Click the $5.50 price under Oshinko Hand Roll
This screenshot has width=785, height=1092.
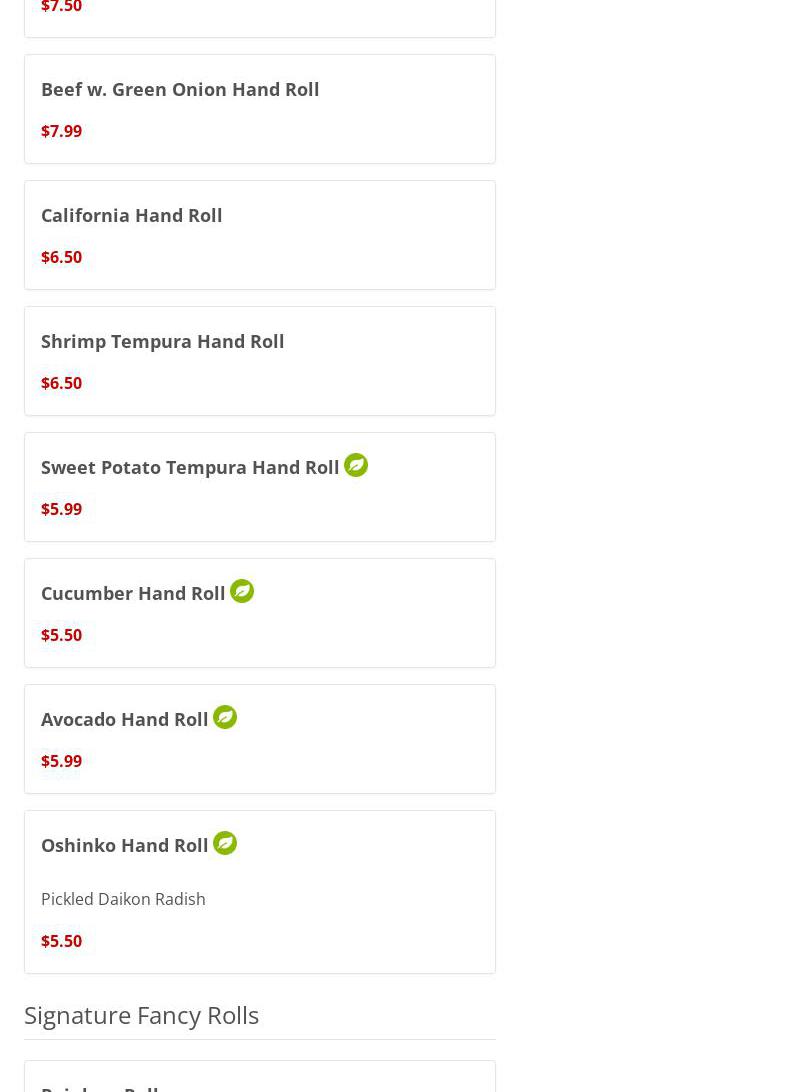[62, 941]
